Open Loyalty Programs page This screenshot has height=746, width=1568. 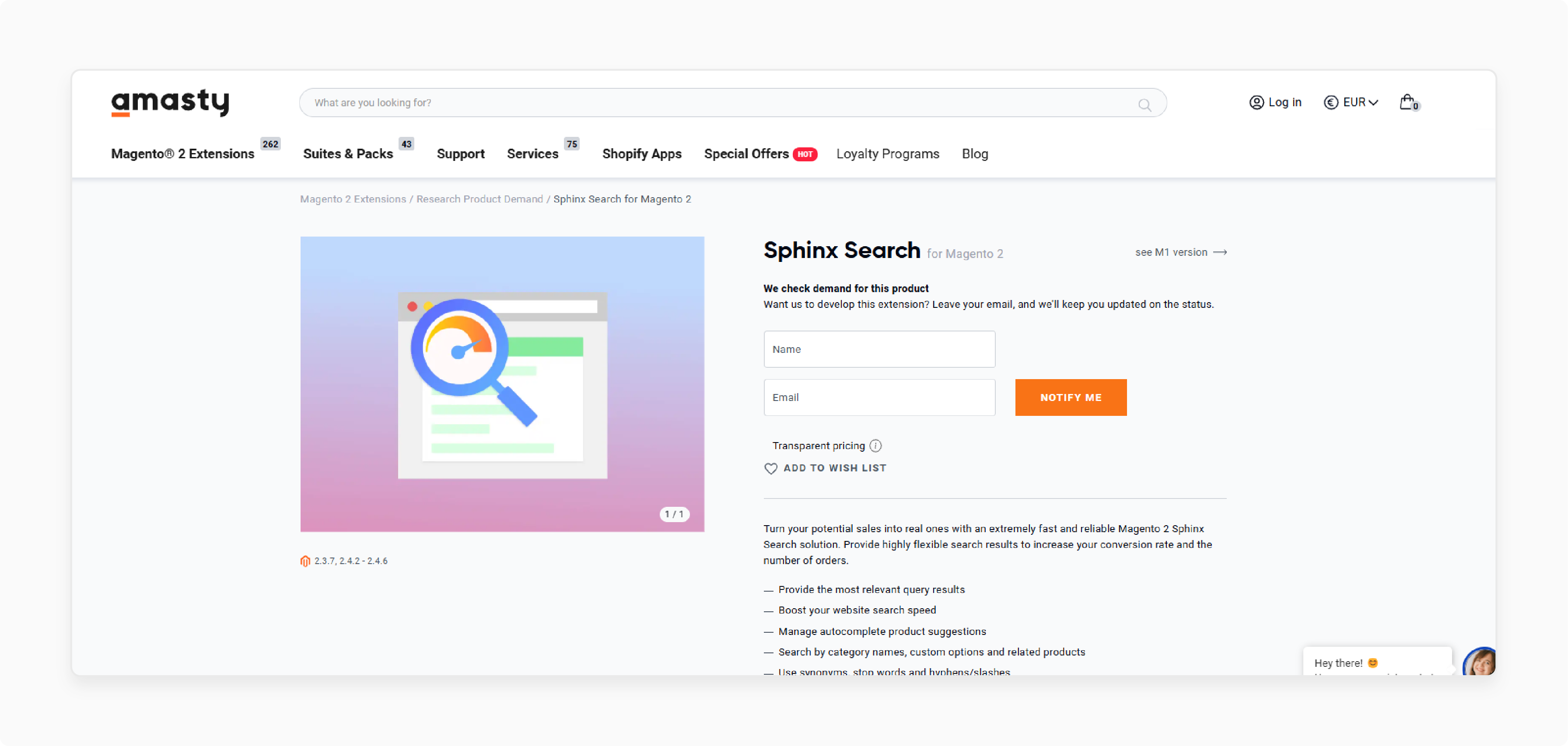point(888,154)
